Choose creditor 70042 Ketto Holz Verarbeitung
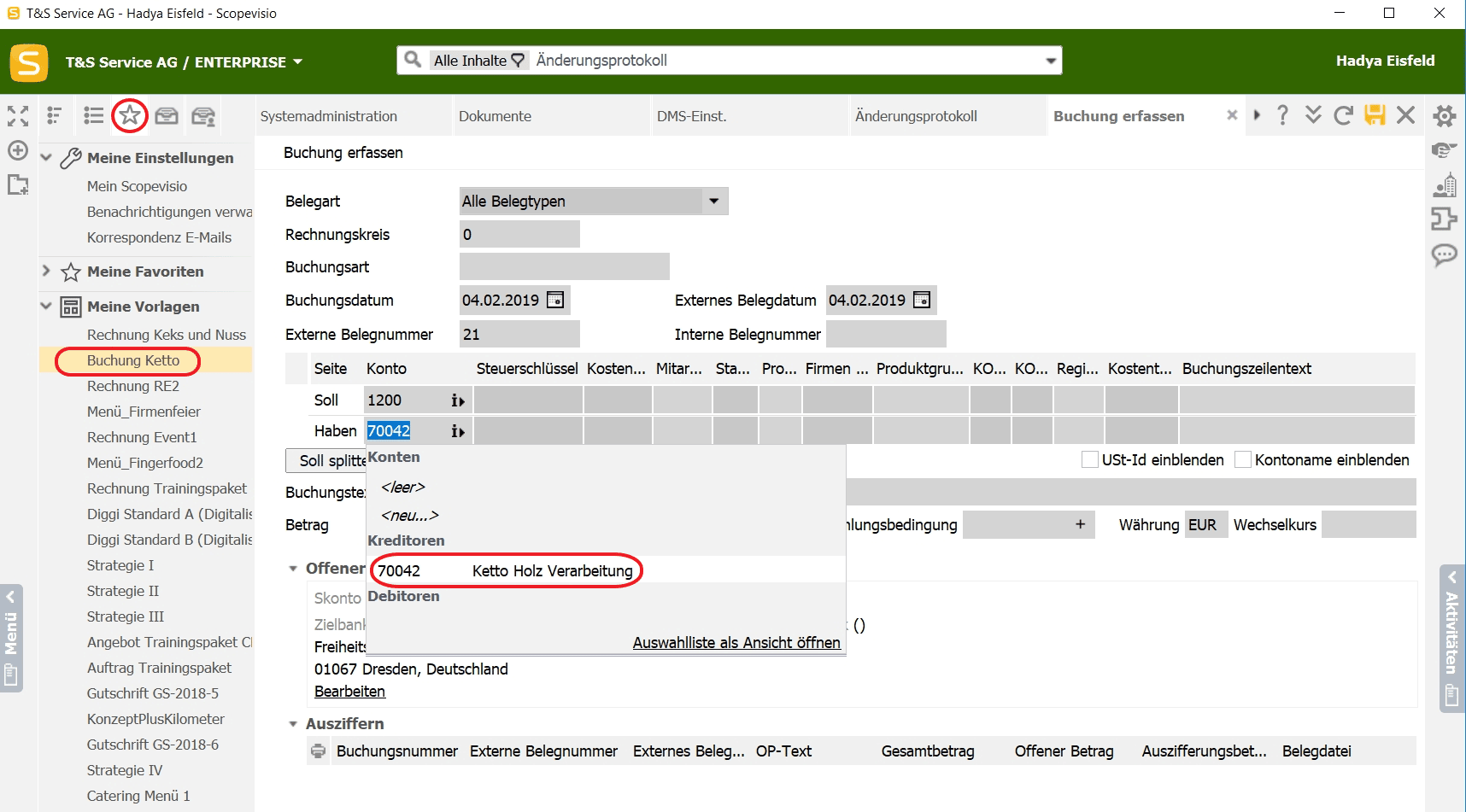The height and width of the screenshot is (812, 1466). (607, 570)
